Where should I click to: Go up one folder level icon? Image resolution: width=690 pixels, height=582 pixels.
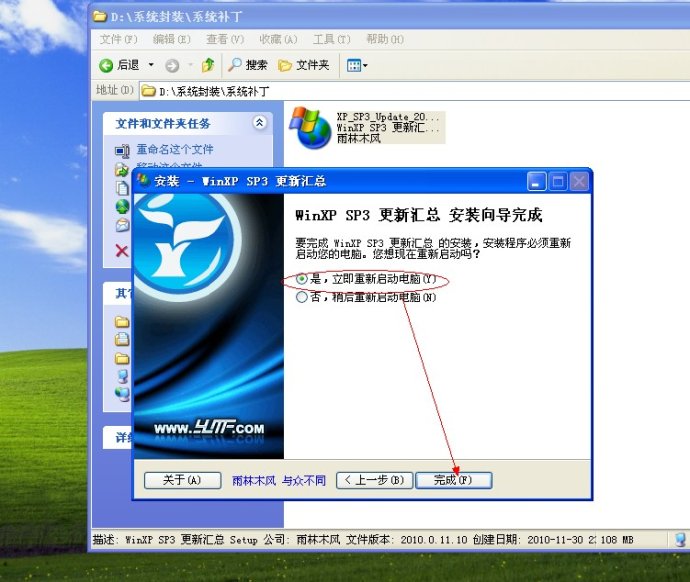pos(208,66)
